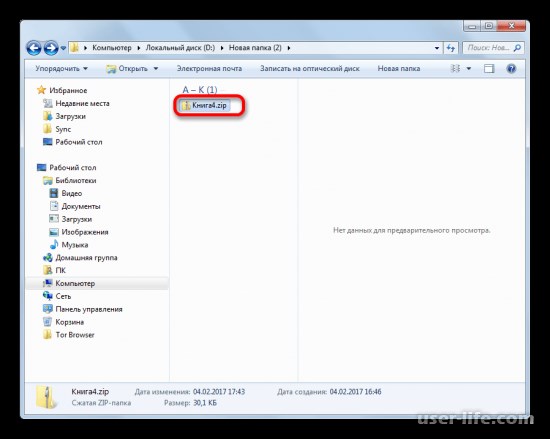Screen dimensions: 550x439
Task: Go back with the Back arrow button
Action: pos(34,48)
